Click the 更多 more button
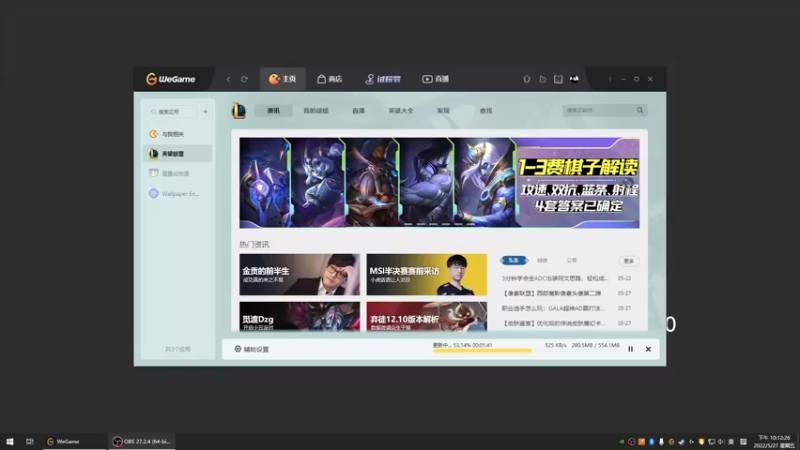Viewport: 800px width, 450px height. (629, 261)
